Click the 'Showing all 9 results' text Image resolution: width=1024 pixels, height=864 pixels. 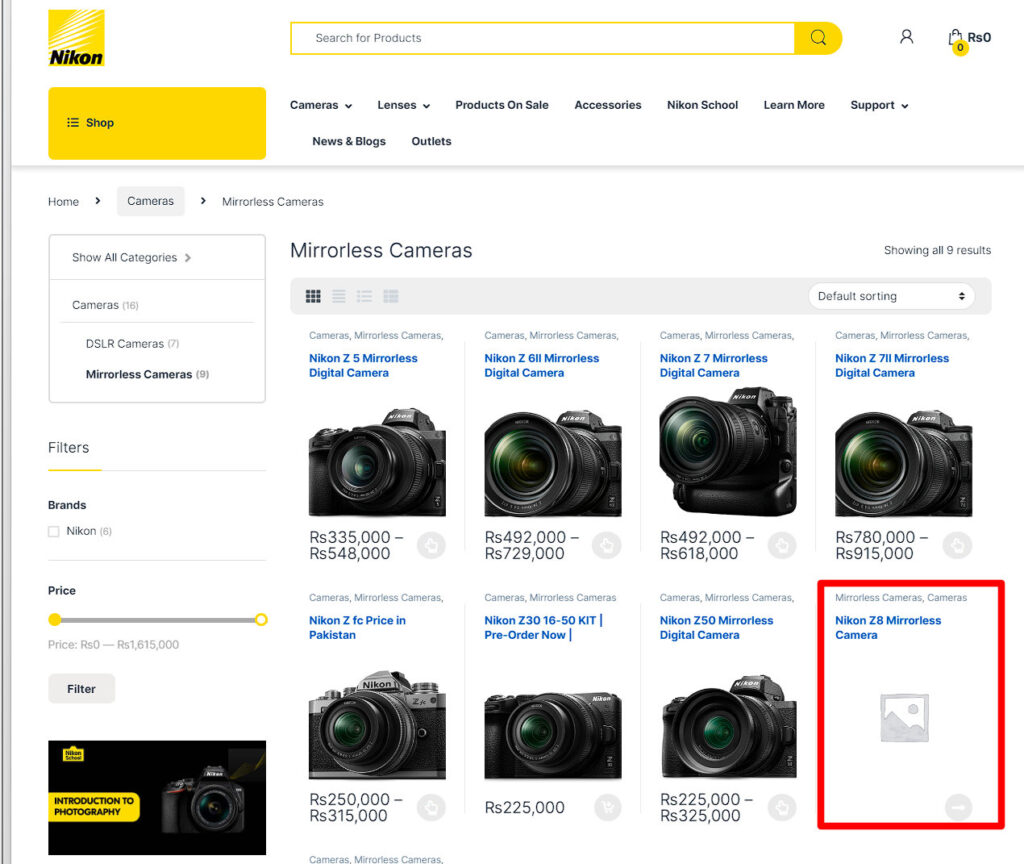(x=937, y=250)
